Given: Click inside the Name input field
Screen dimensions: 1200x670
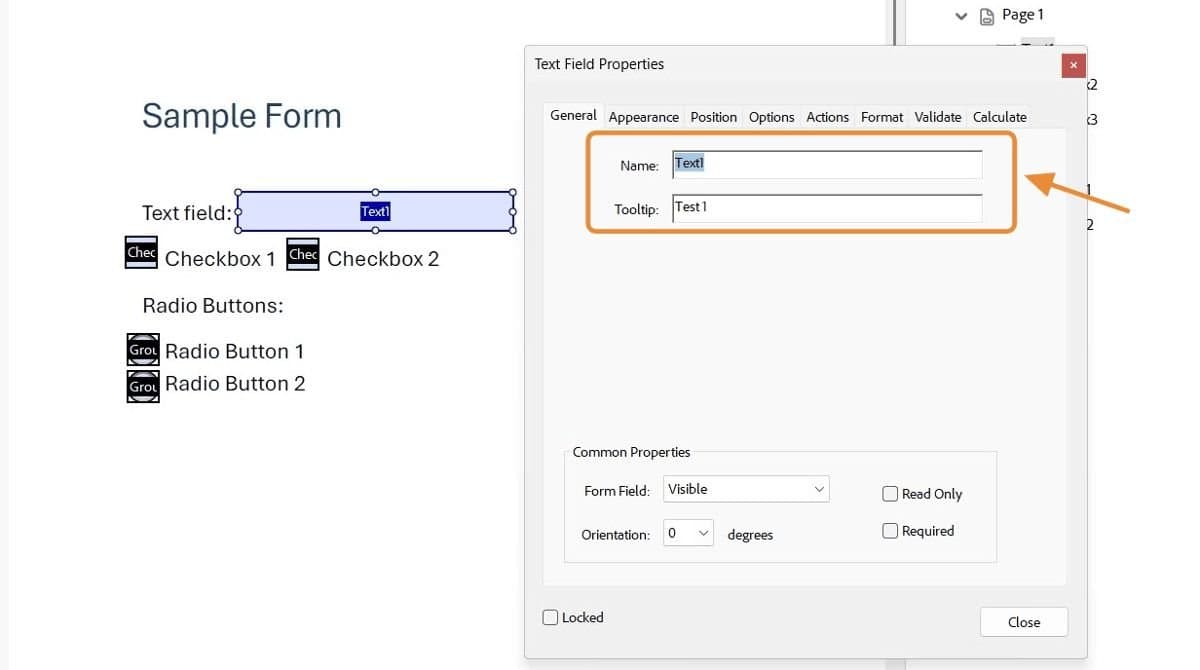Looking at the screenshot, I should point(825,162).
